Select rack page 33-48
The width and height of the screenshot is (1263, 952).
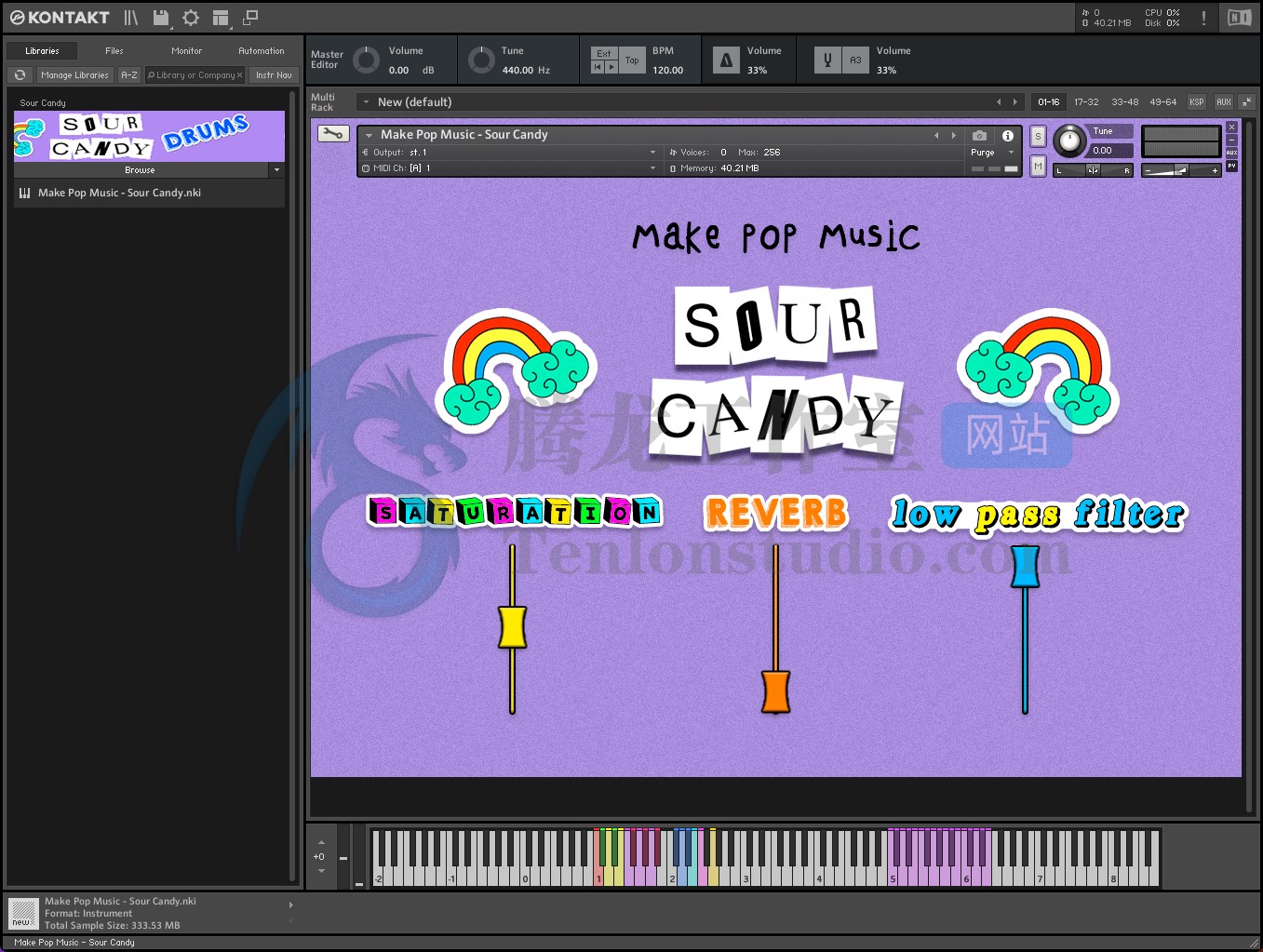pos(1124,102)
